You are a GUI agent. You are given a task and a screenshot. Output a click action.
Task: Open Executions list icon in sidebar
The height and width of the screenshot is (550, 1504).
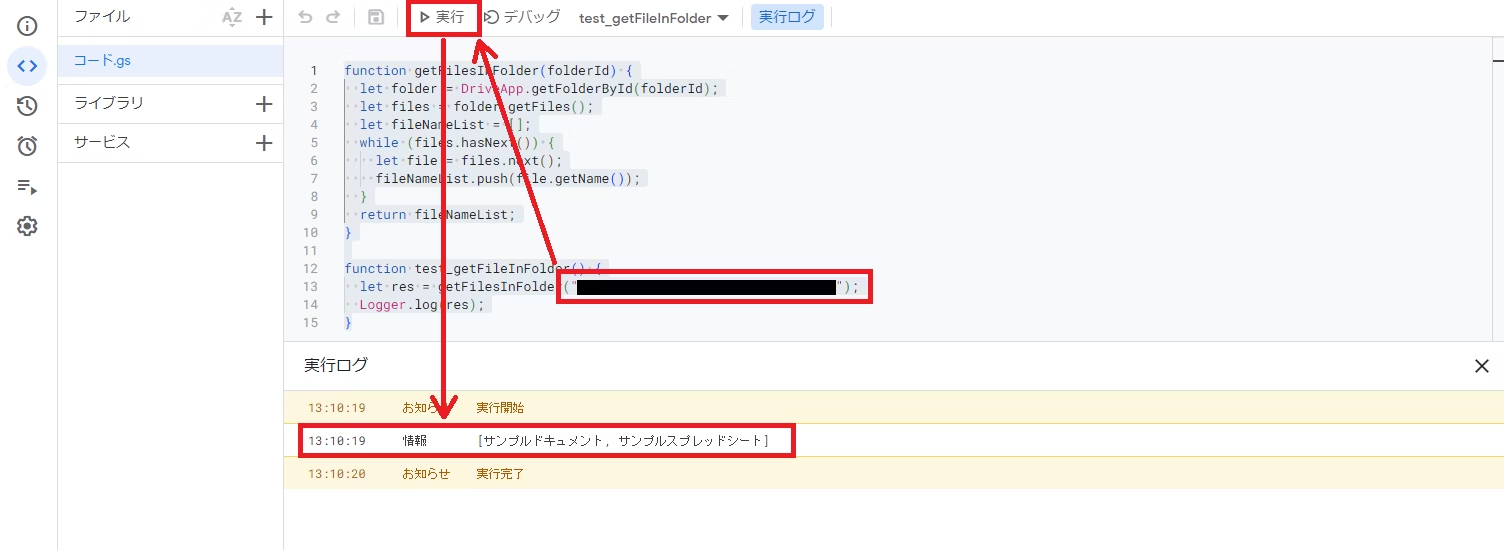pos(27,186)
